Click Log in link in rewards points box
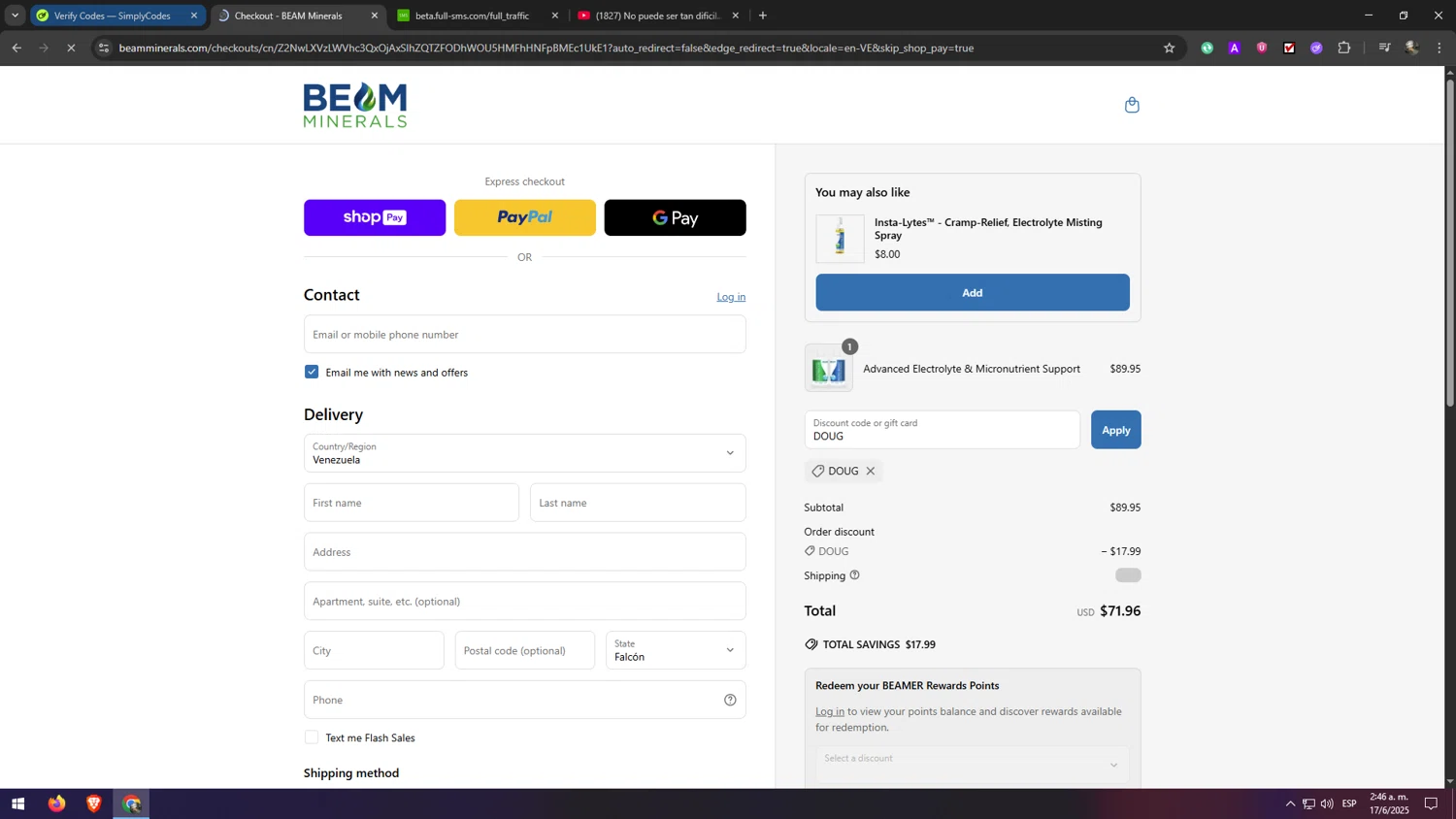The image size is (1456, 819). pos(830,711)
